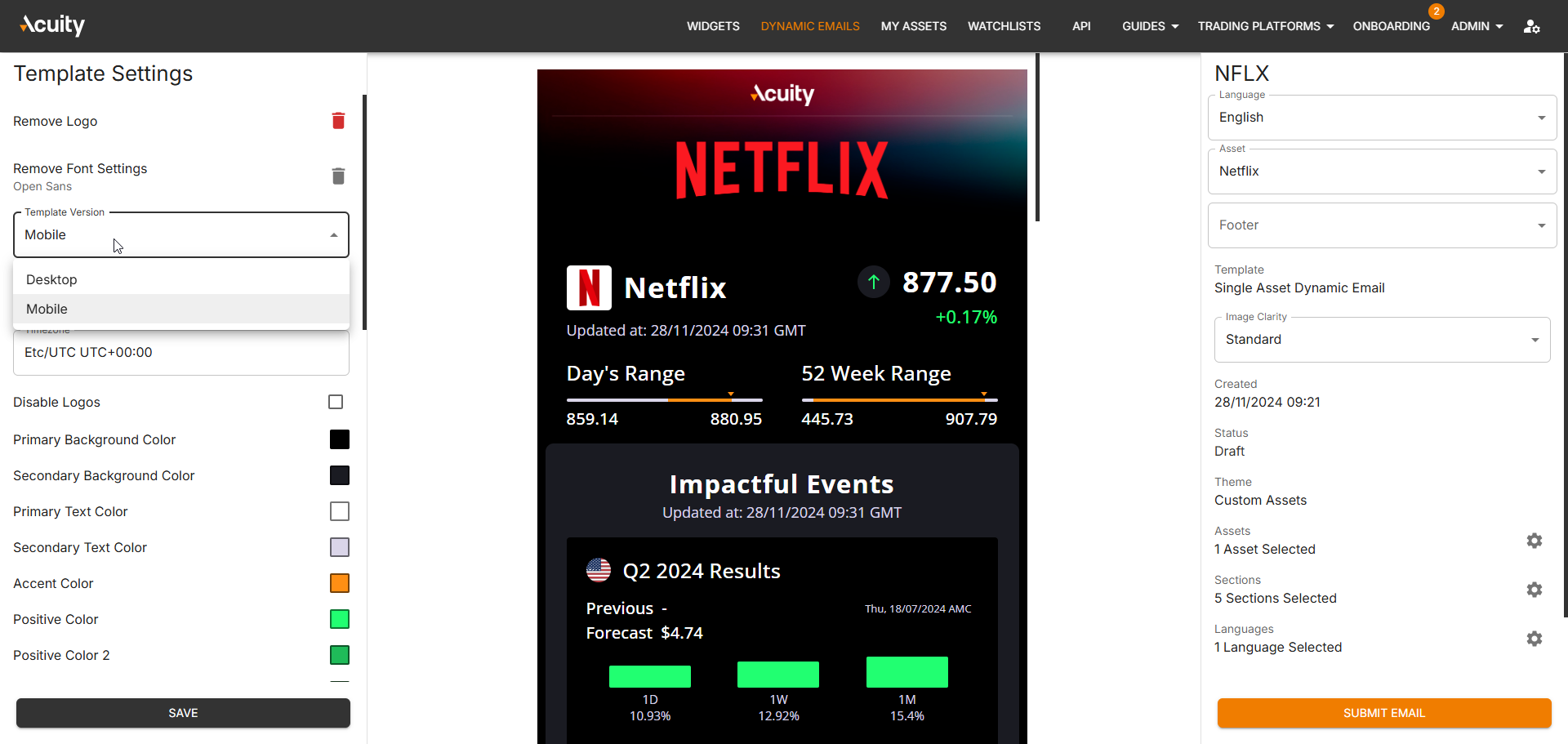
Task: Pick the orange Accent Color swatch
Action: pyautogui.click(x=340, y=583)
